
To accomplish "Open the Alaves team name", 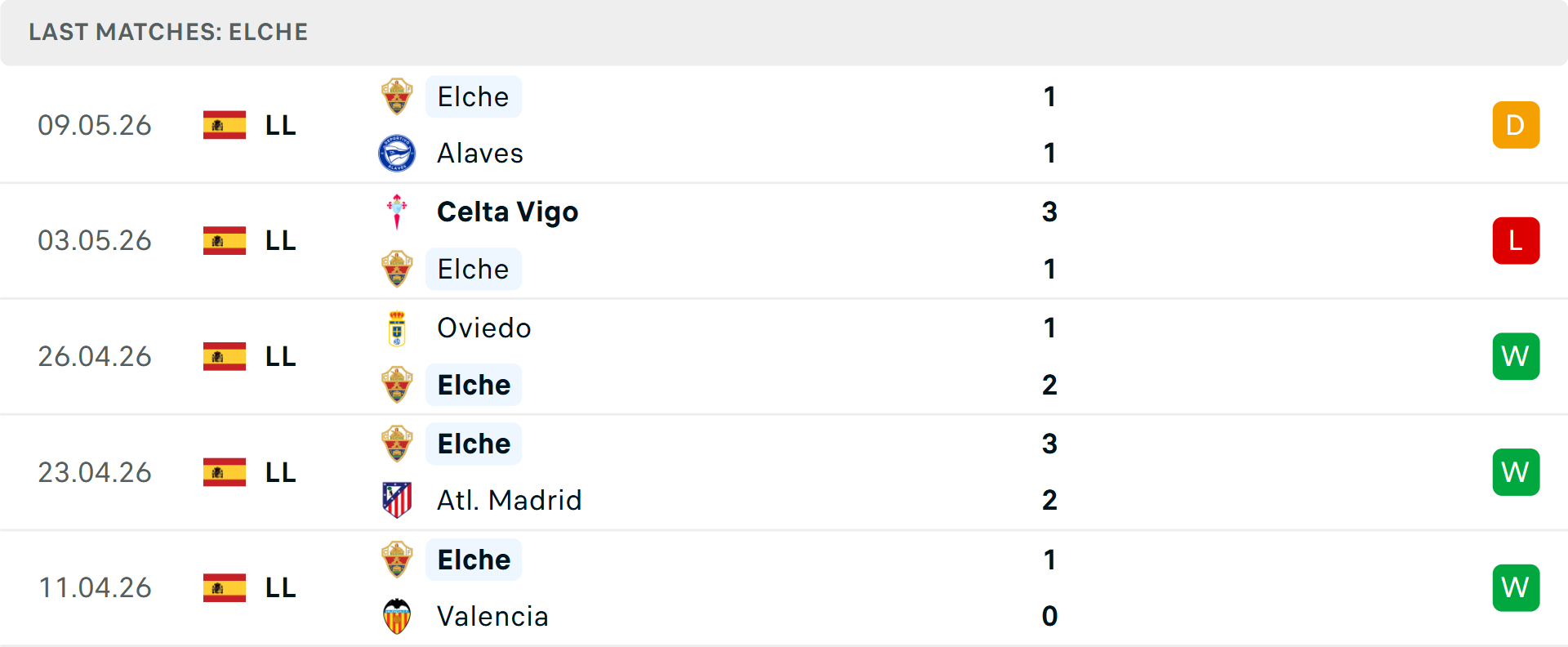I will coord(480,154).
